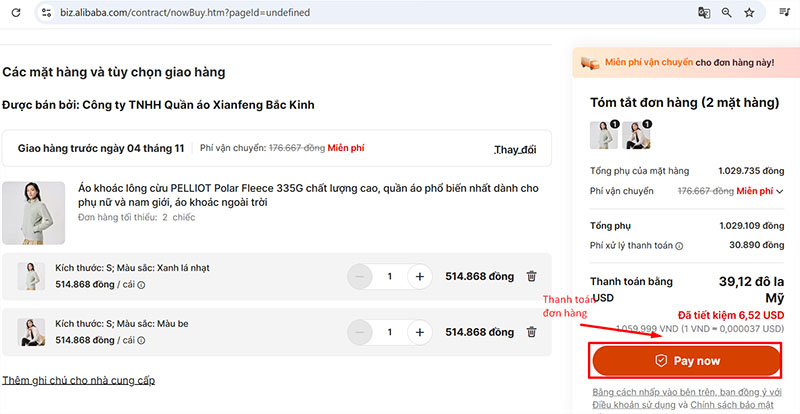Click the address bar URL field
This screenshot has width=800, height=414.
pyautogui.click(x=300, y=12)
